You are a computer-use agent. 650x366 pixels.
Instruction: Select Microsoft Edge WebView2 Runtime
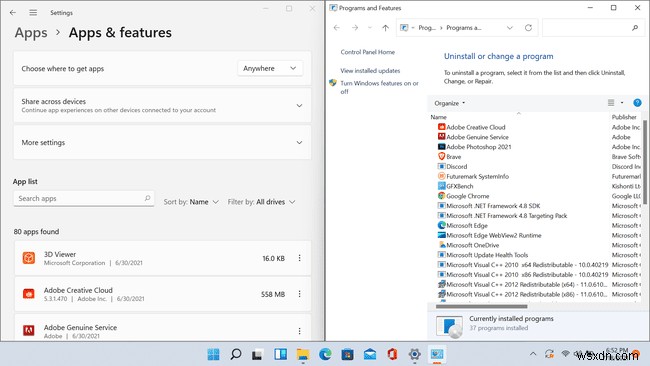point(493,235)
